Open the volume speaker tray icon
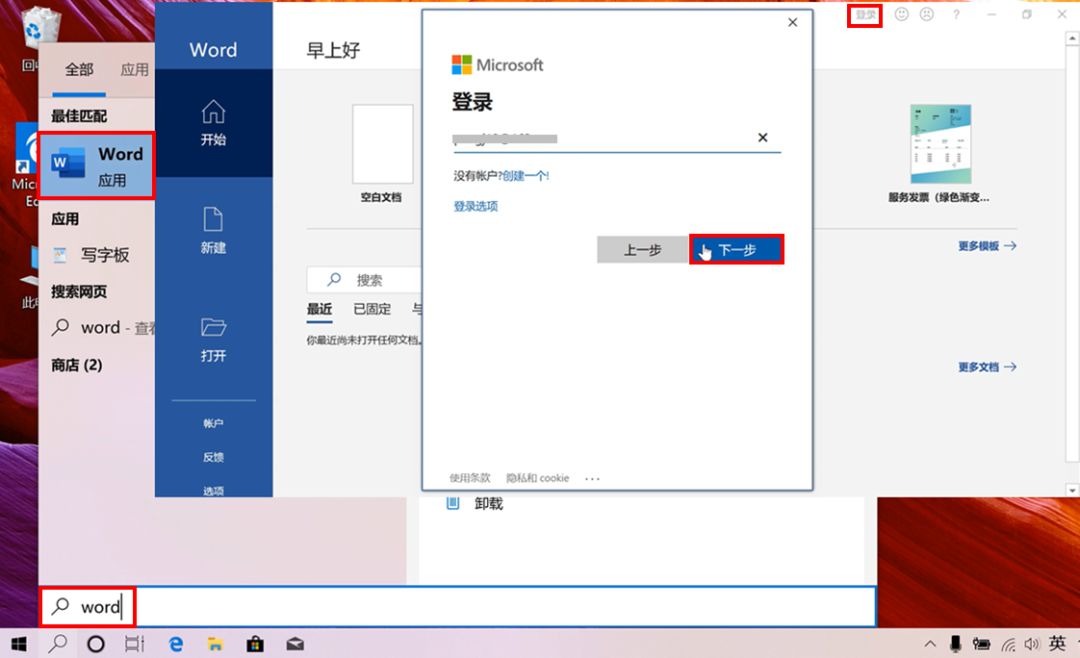 click(x=1031, y=644)
